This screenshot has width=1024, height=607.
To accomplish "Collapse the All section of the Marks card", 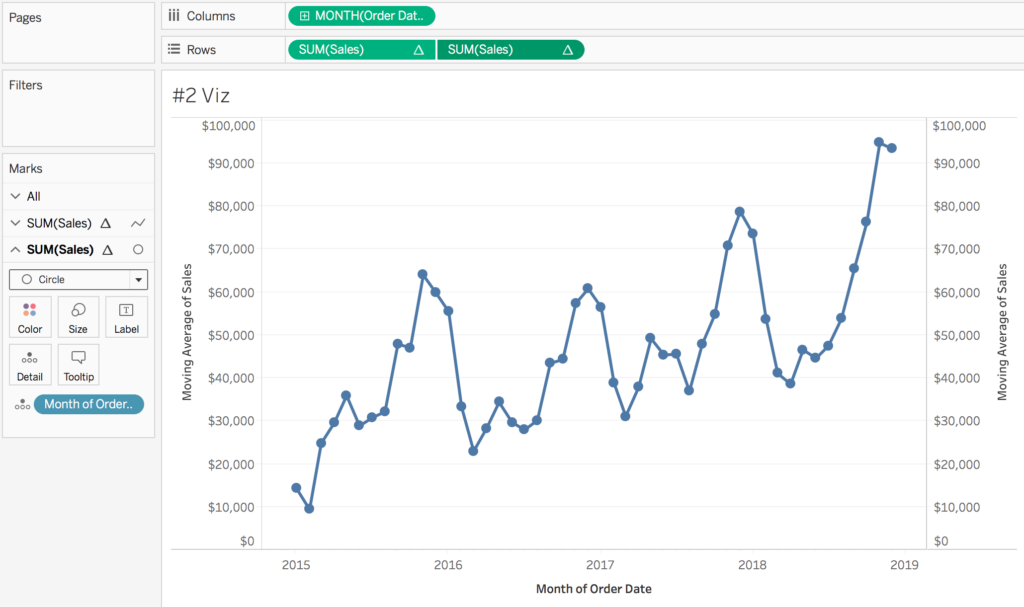I will click(14, 196).
